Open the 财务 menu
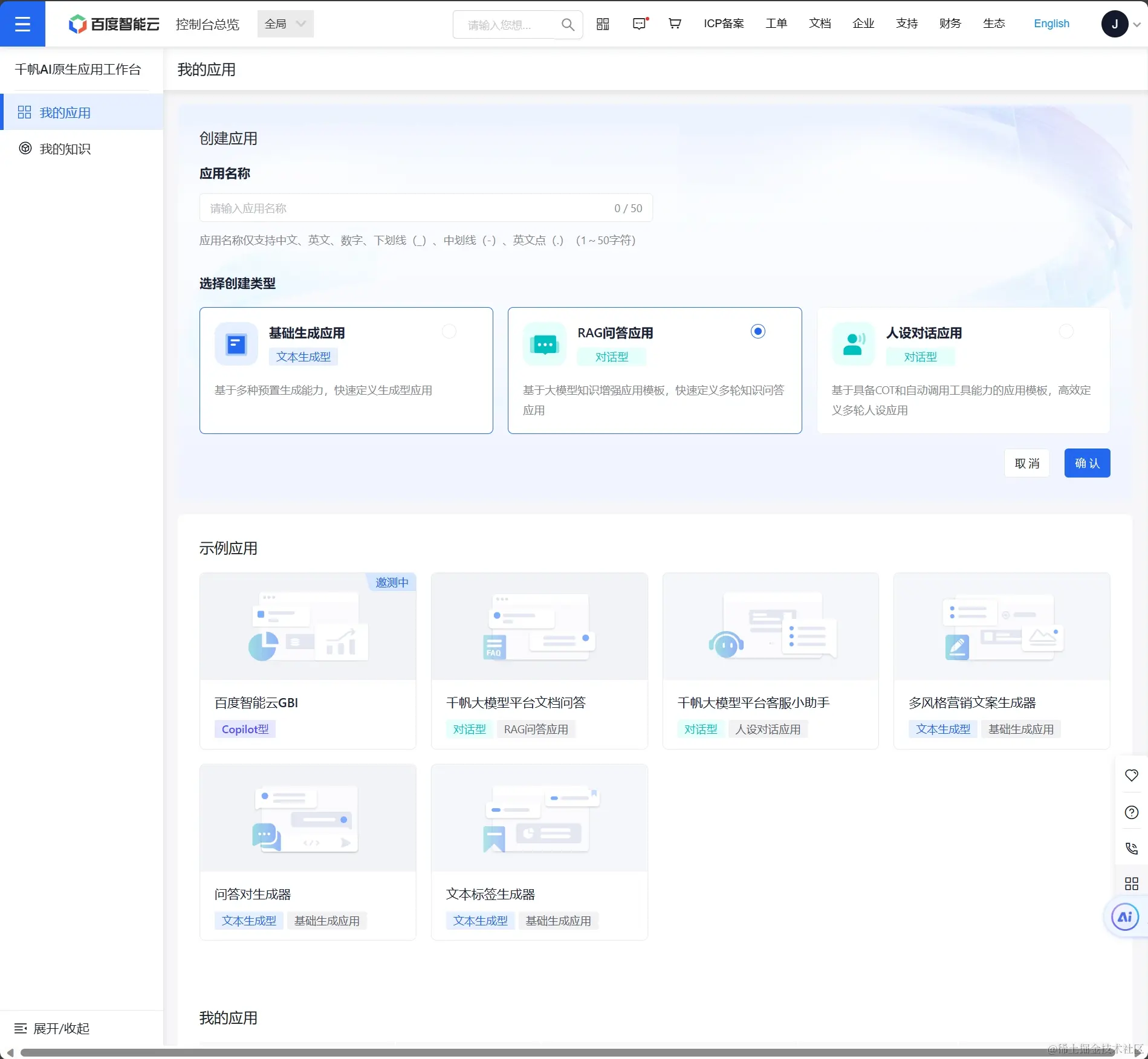Viewport: 1148px width, 1059px height. coord(950,24)
